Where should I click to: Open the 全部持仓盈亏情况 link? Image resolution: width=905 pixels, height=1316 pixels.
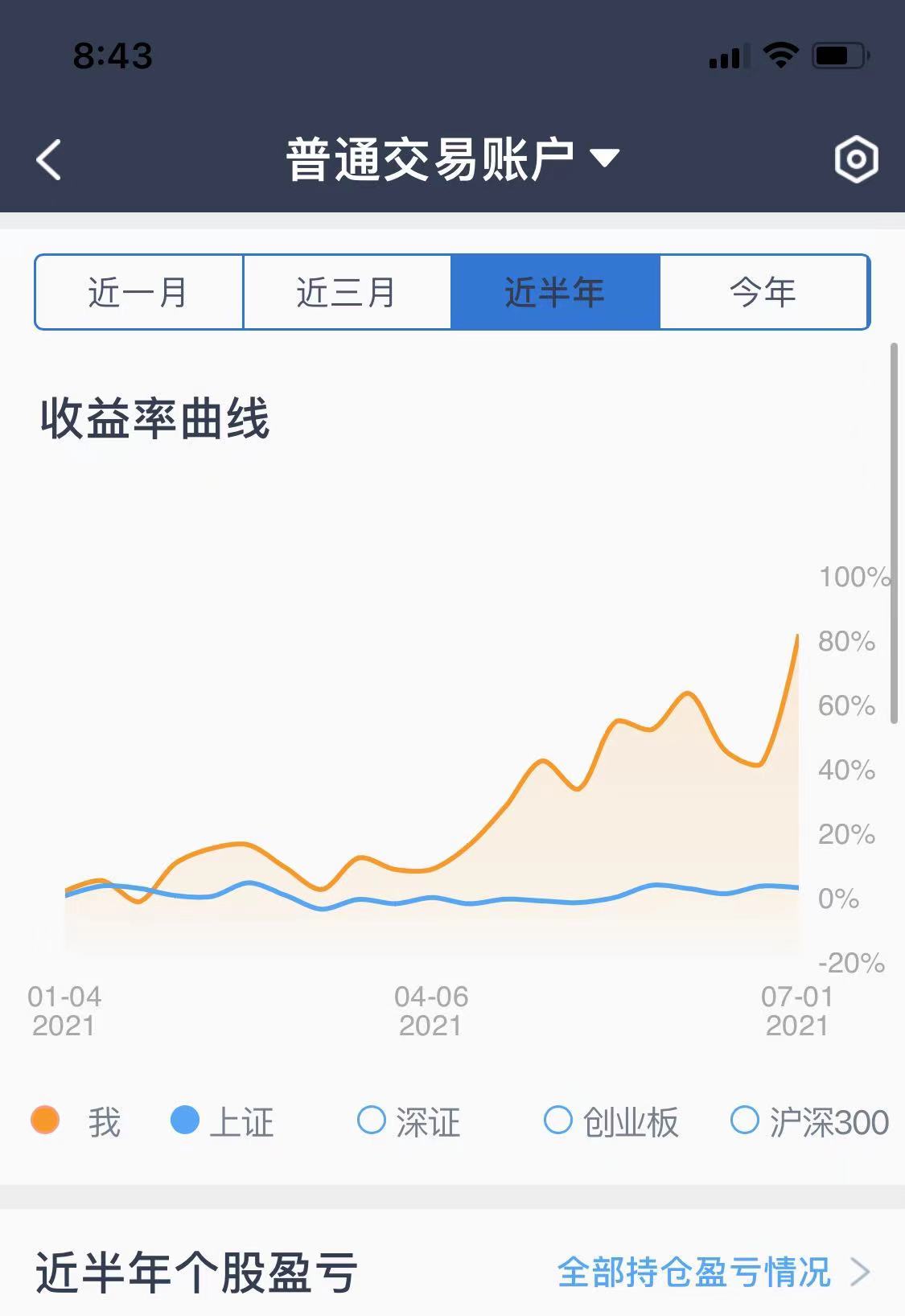[693, 1273]
